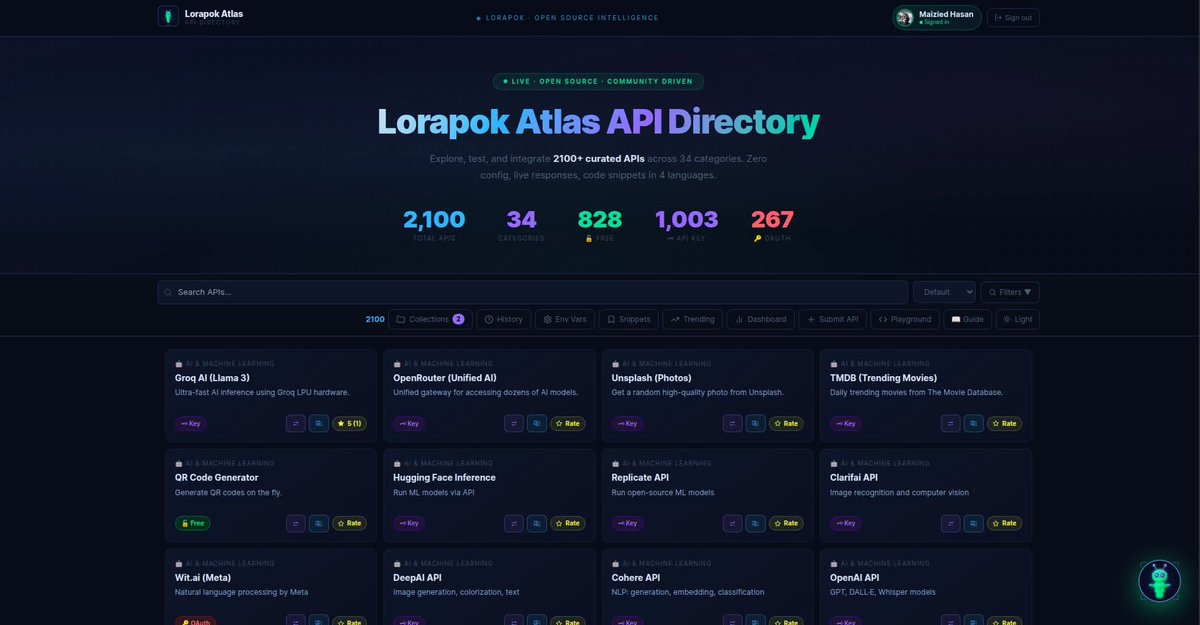The width and height of the screenshot is (1200, 625).
Task: Click the purple arrows icon on OpenRouter card
Action: (514, 423)
